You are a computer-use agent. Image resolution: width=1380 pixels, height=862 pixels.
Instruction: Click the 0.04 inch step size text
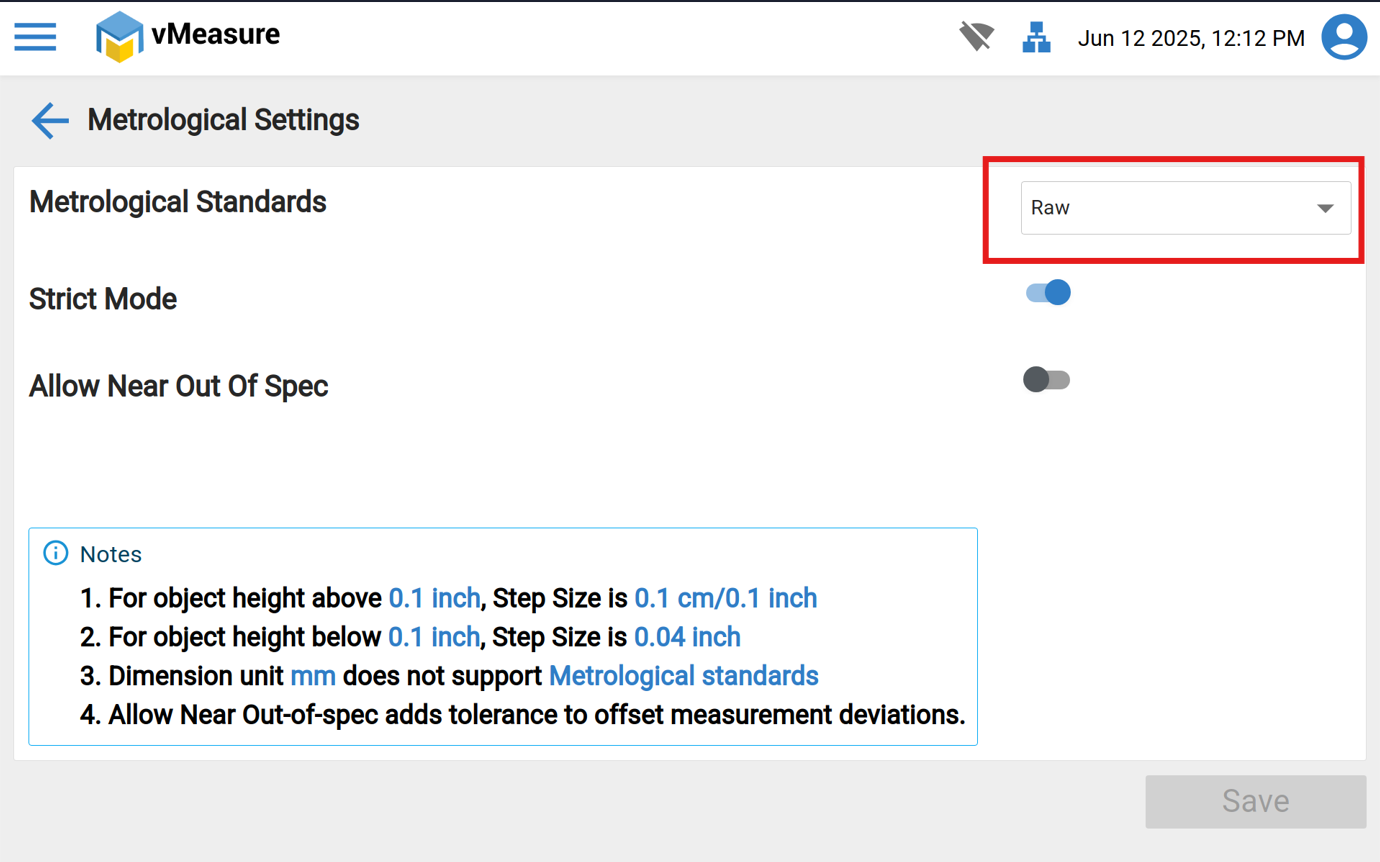(687, 637)
